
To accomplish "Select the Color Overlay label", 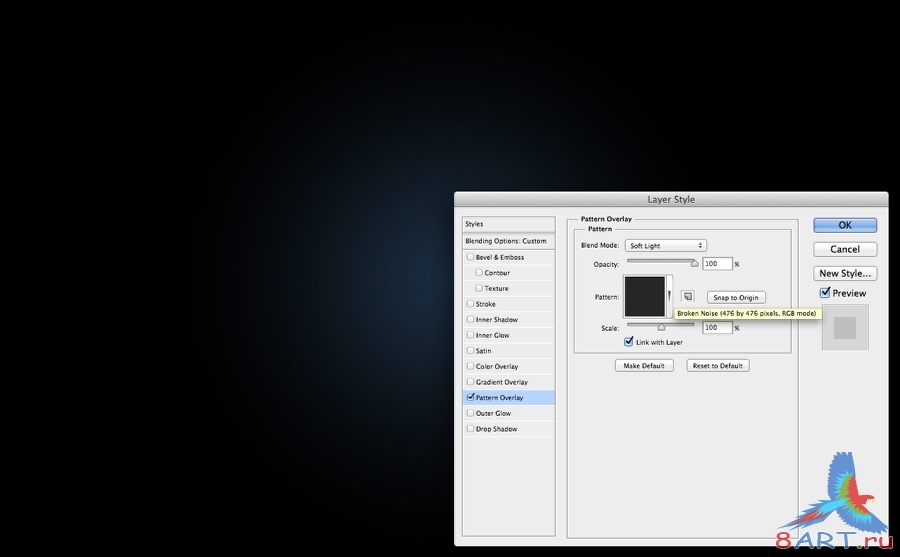I will (497, 366).
